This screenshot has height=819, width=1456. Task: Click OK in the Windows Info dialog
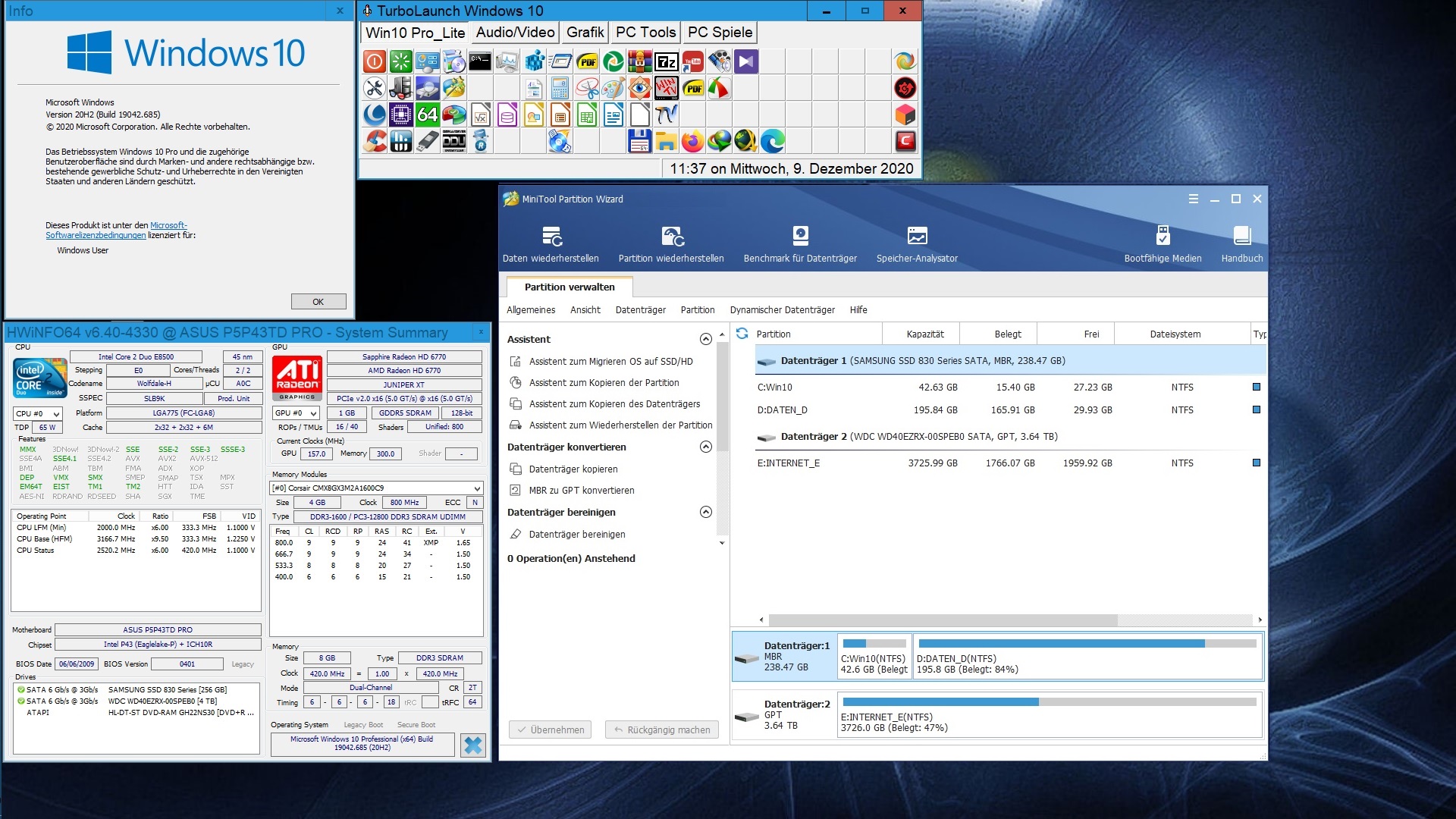[318, 302]
